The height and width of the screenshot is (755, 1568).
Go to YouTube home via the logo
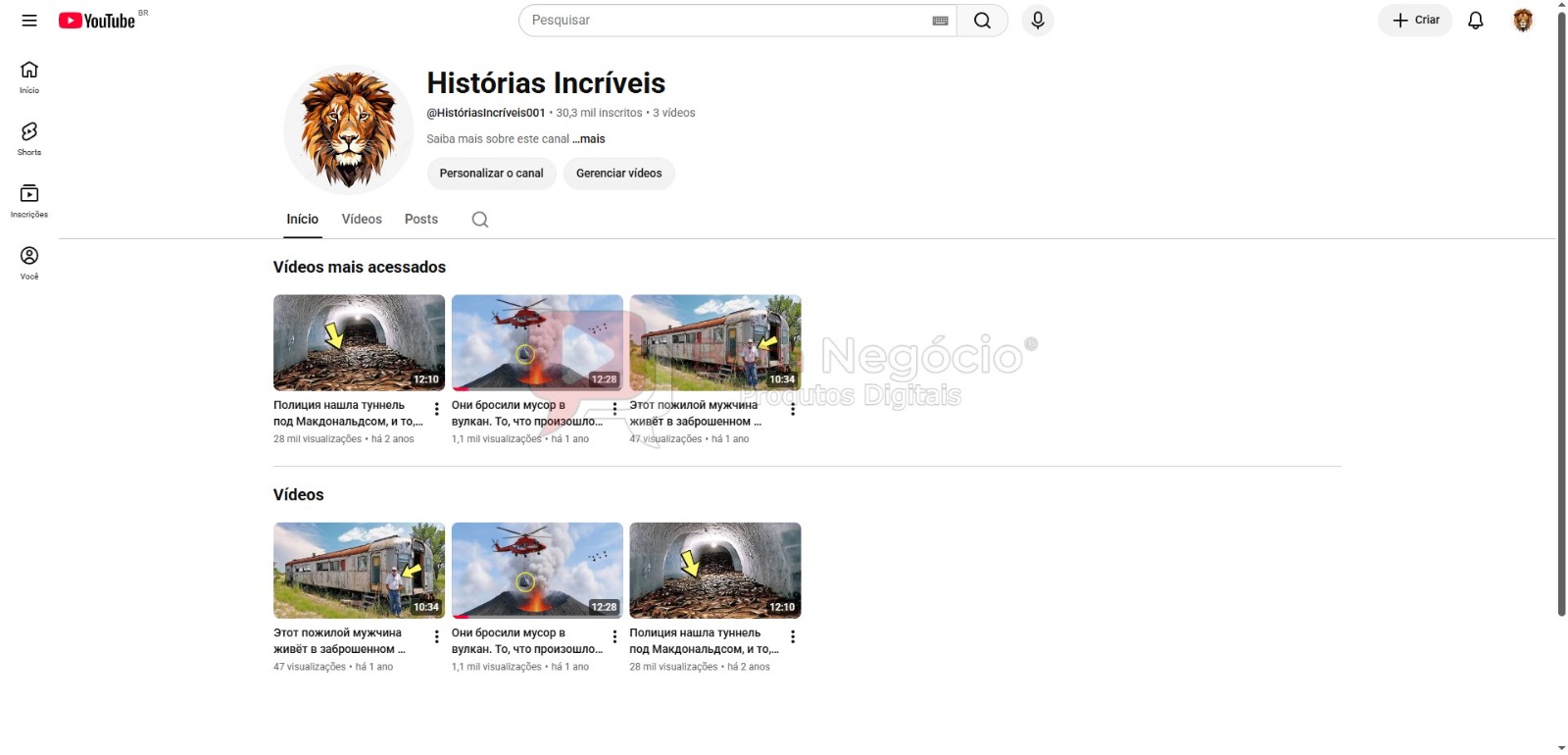coord(97,21)
